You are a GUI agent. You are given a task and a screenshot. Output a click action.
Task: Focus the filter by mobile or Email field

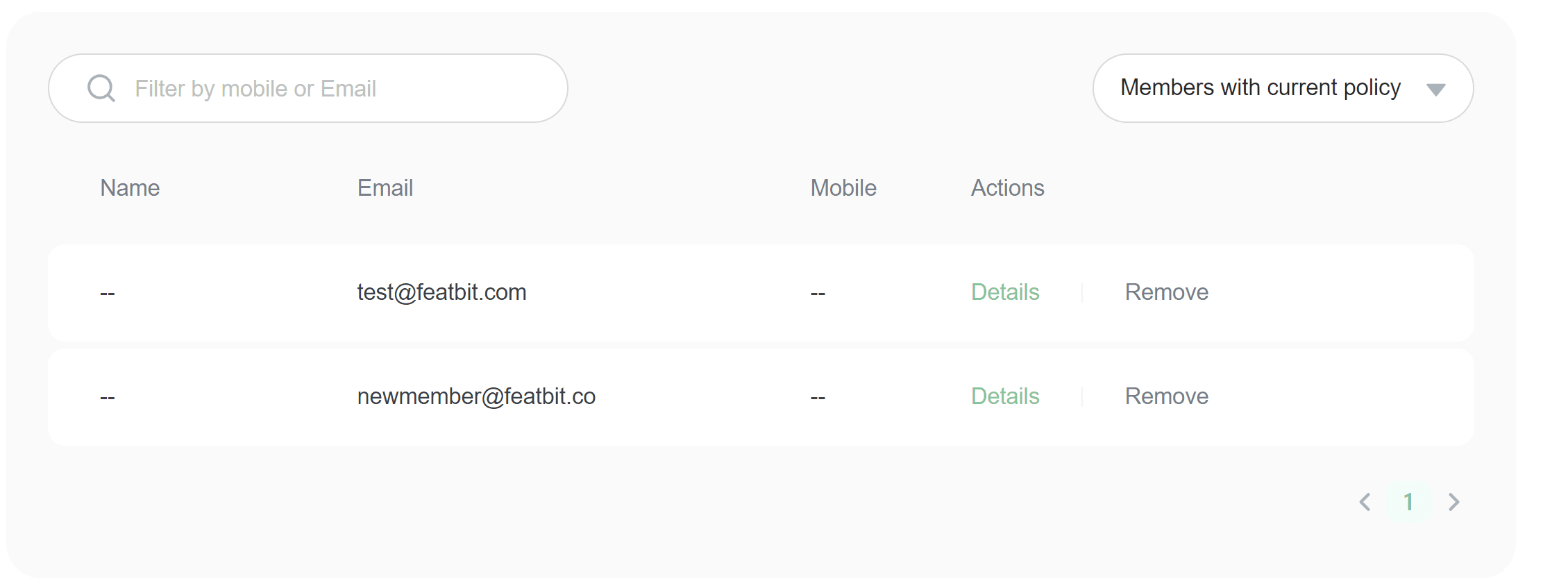coord(333,89)
